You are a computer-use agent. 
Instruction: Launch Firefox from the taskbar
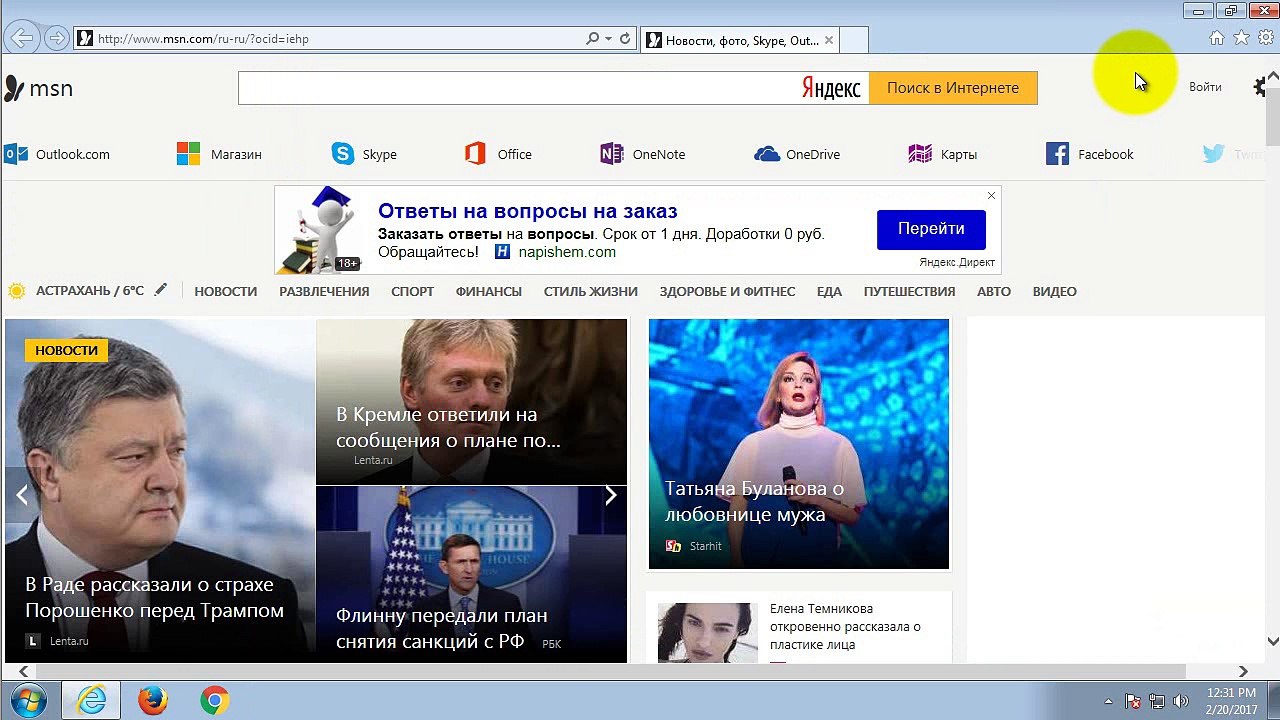153,700
